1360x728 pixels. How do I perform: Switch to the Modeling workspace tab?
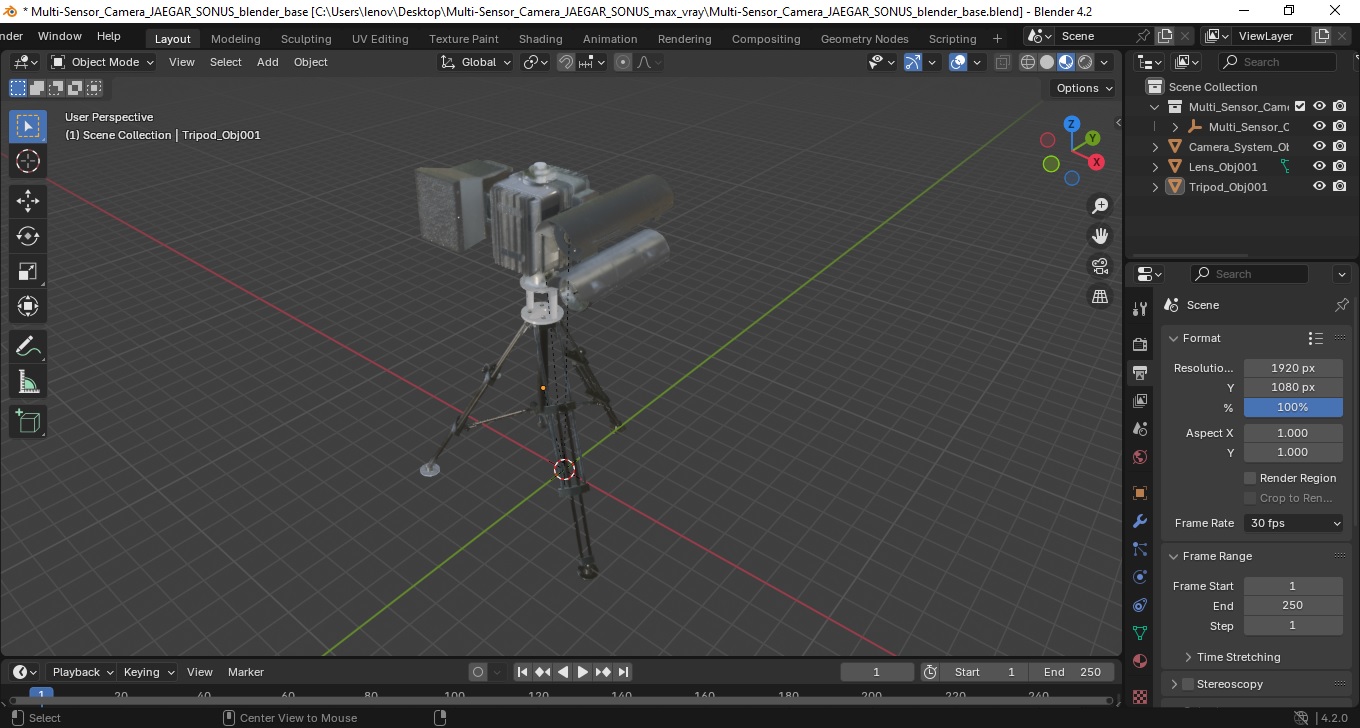235,39
